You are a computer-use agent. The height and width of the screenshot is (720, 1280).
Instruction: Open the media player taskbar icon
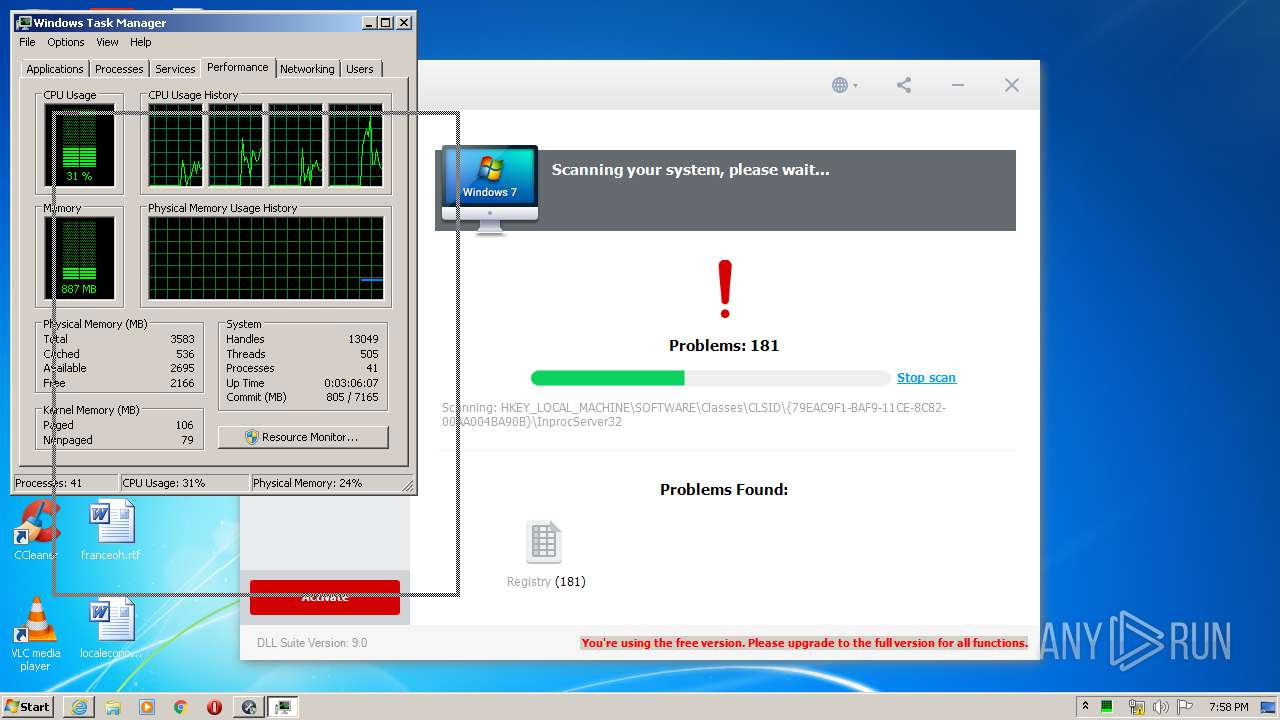pyautogui.click(x=147, y=707)
